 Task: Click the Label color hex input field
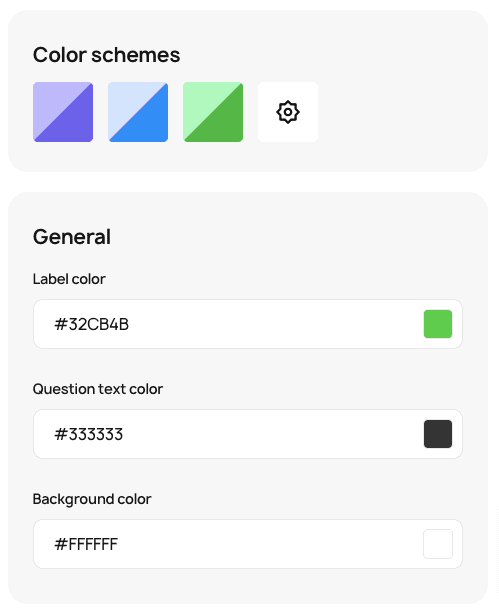(248, 324)
